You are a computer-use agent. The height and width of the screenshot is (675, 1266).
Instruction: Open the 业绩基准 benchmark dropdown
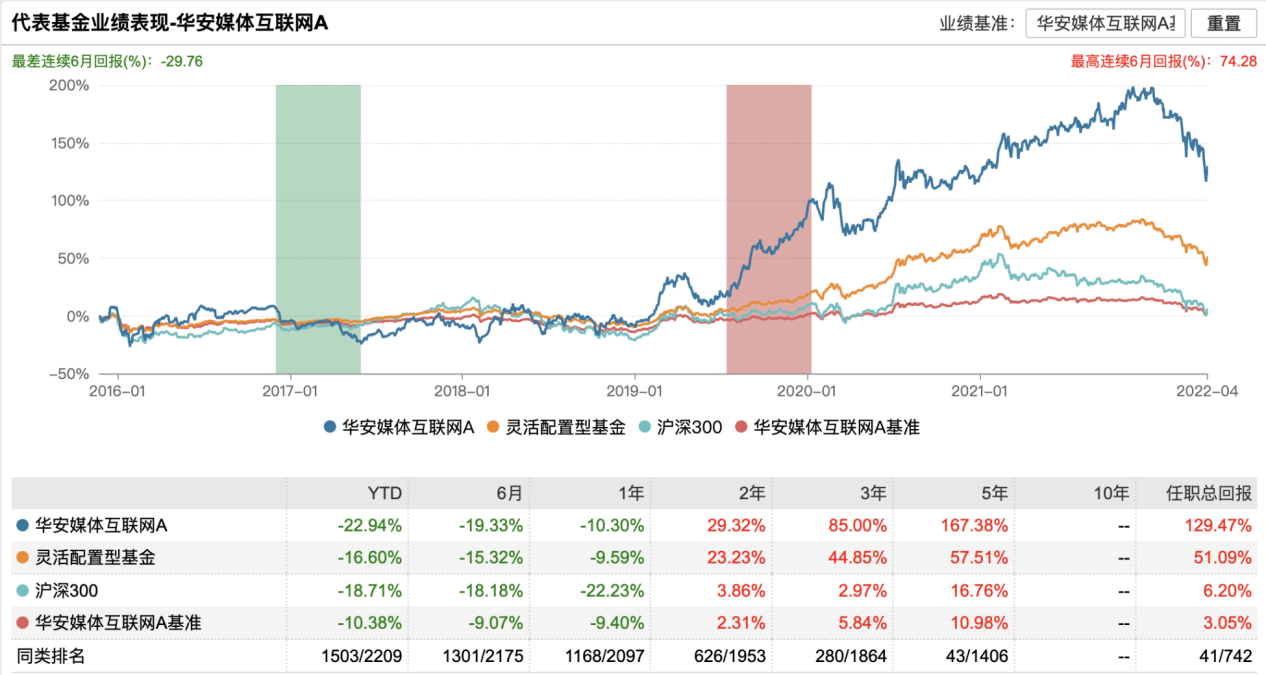point(1105,23)
